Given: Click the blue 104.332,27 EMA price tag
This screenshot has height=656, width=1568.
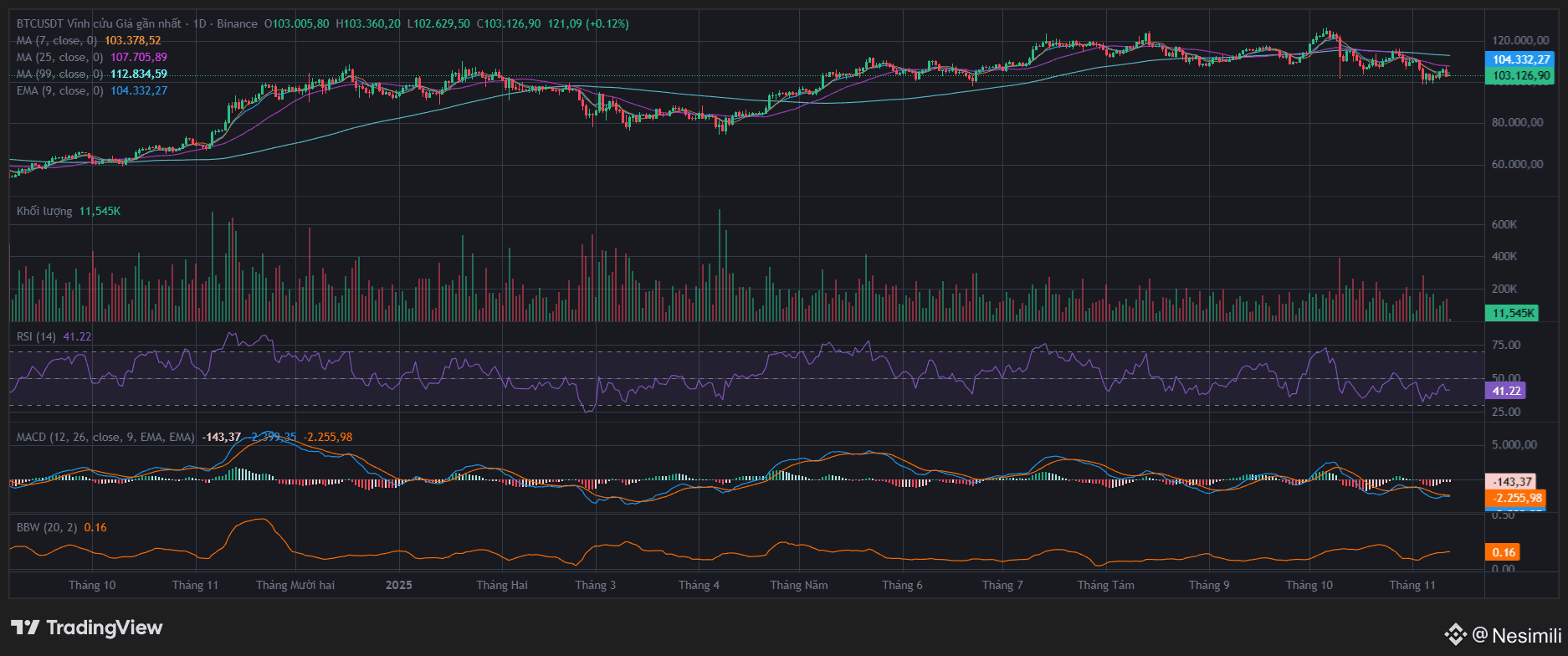Looking at the screenshot, I should click(x=1520, y=59).
